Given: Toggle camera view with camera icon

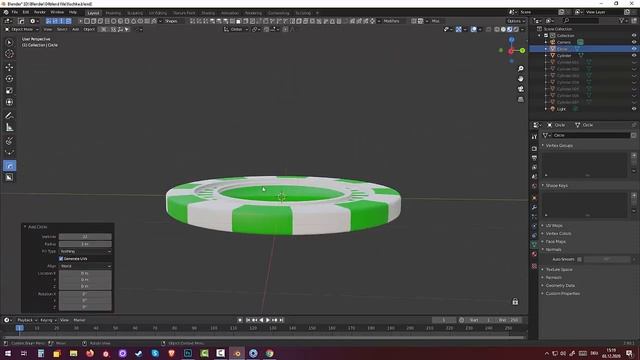Looking at the screenshot, I should (x=520, y=89).
